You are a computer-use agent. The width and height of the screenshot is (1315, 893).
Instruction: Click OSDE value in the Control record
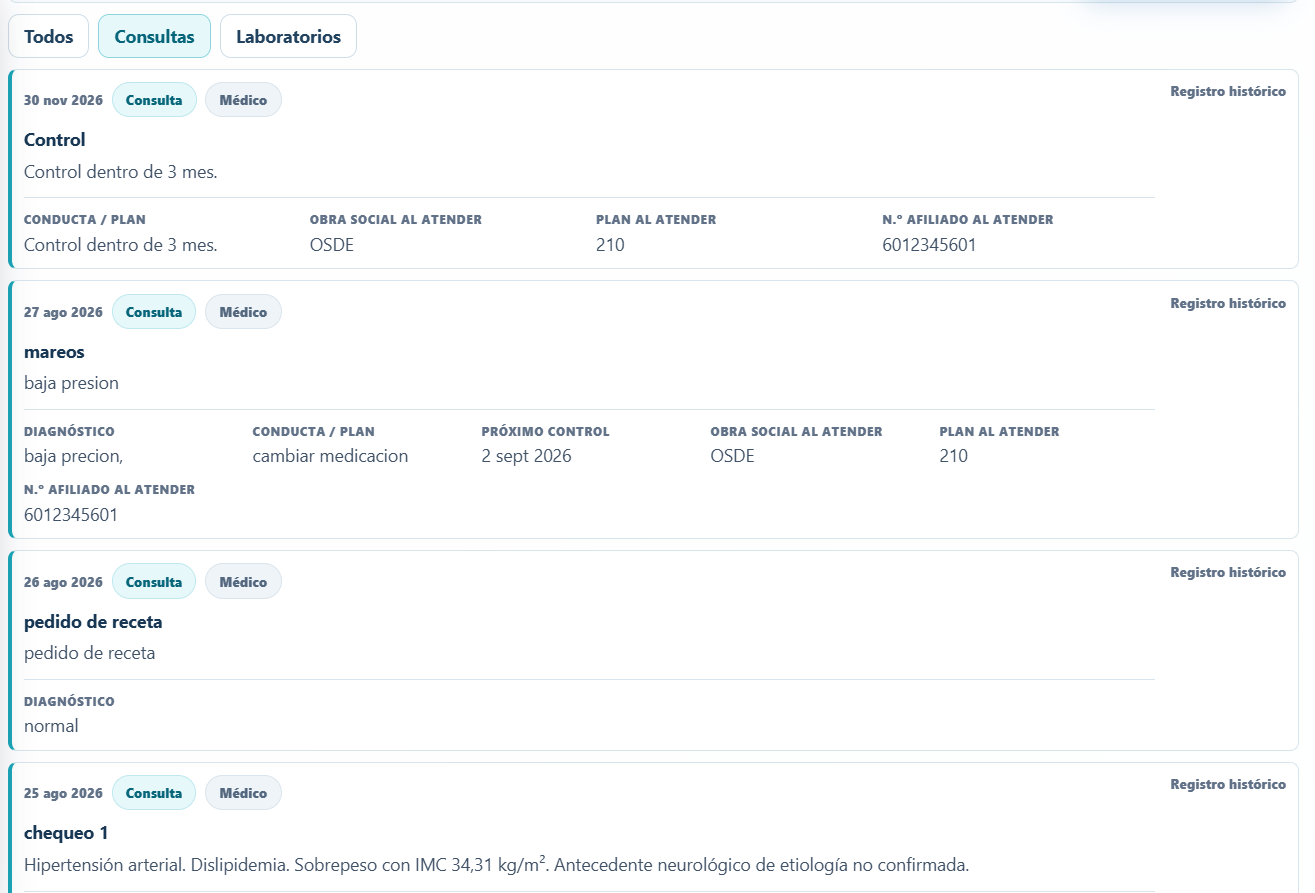pos(332,245)
